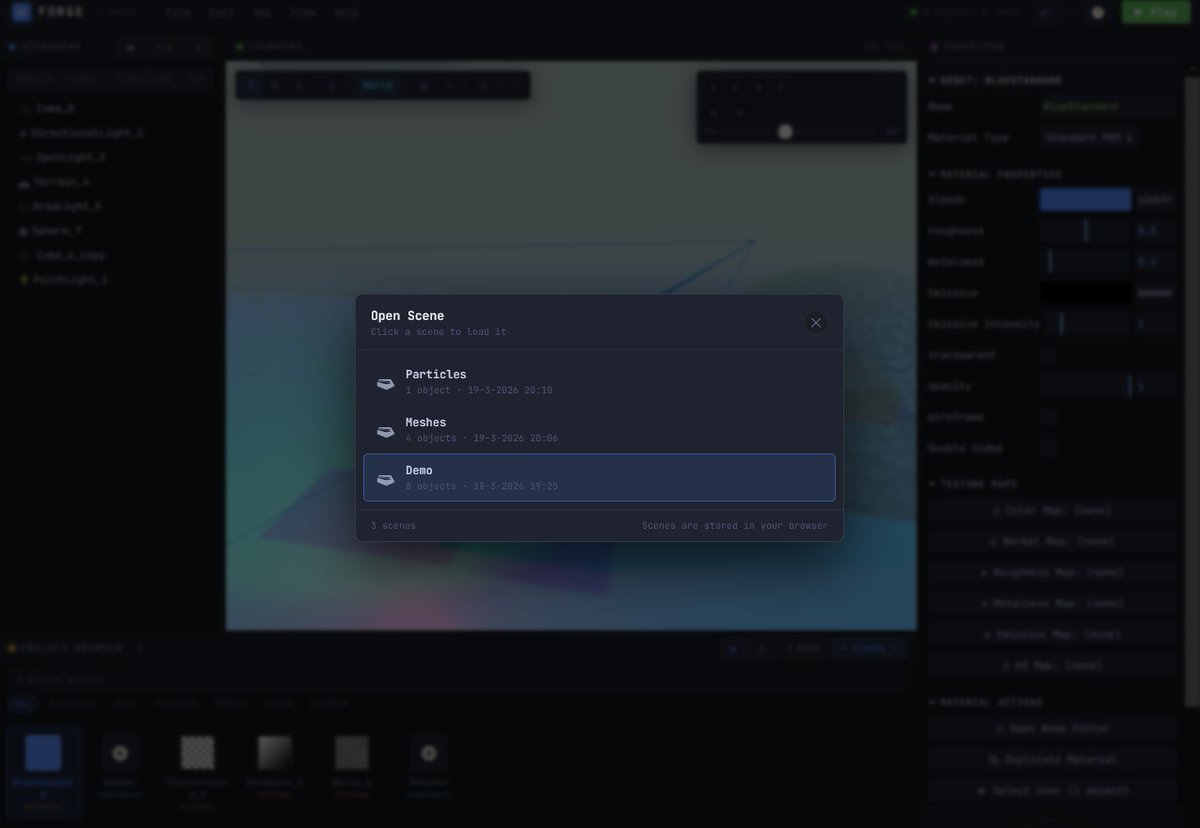Click the Albedo color swatch
Viewport: 1200px width, 828px height.
[1084, 199]
